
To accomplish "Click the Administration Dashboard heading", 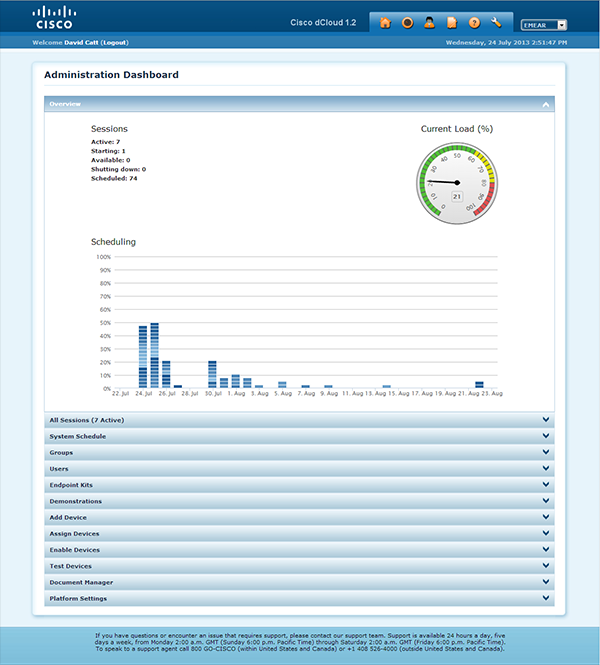I will pos(112,75).
